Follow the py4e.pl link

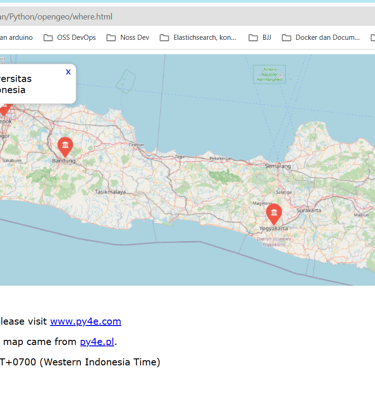coord(97,342)
